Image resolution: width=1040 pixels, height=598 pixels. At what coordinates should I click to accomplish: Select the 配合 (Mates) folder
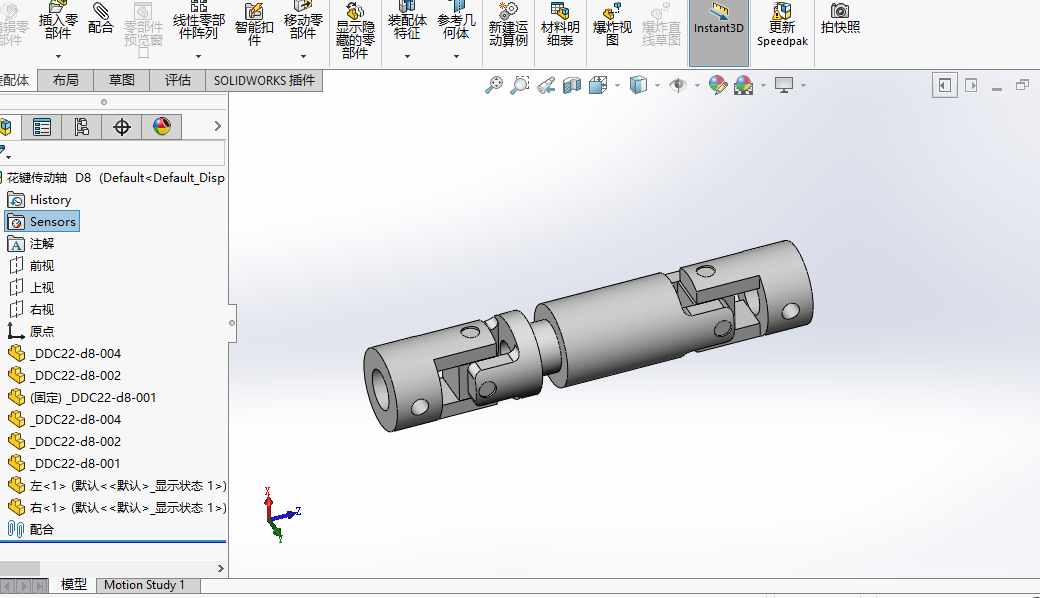click(x=31, y=529)
